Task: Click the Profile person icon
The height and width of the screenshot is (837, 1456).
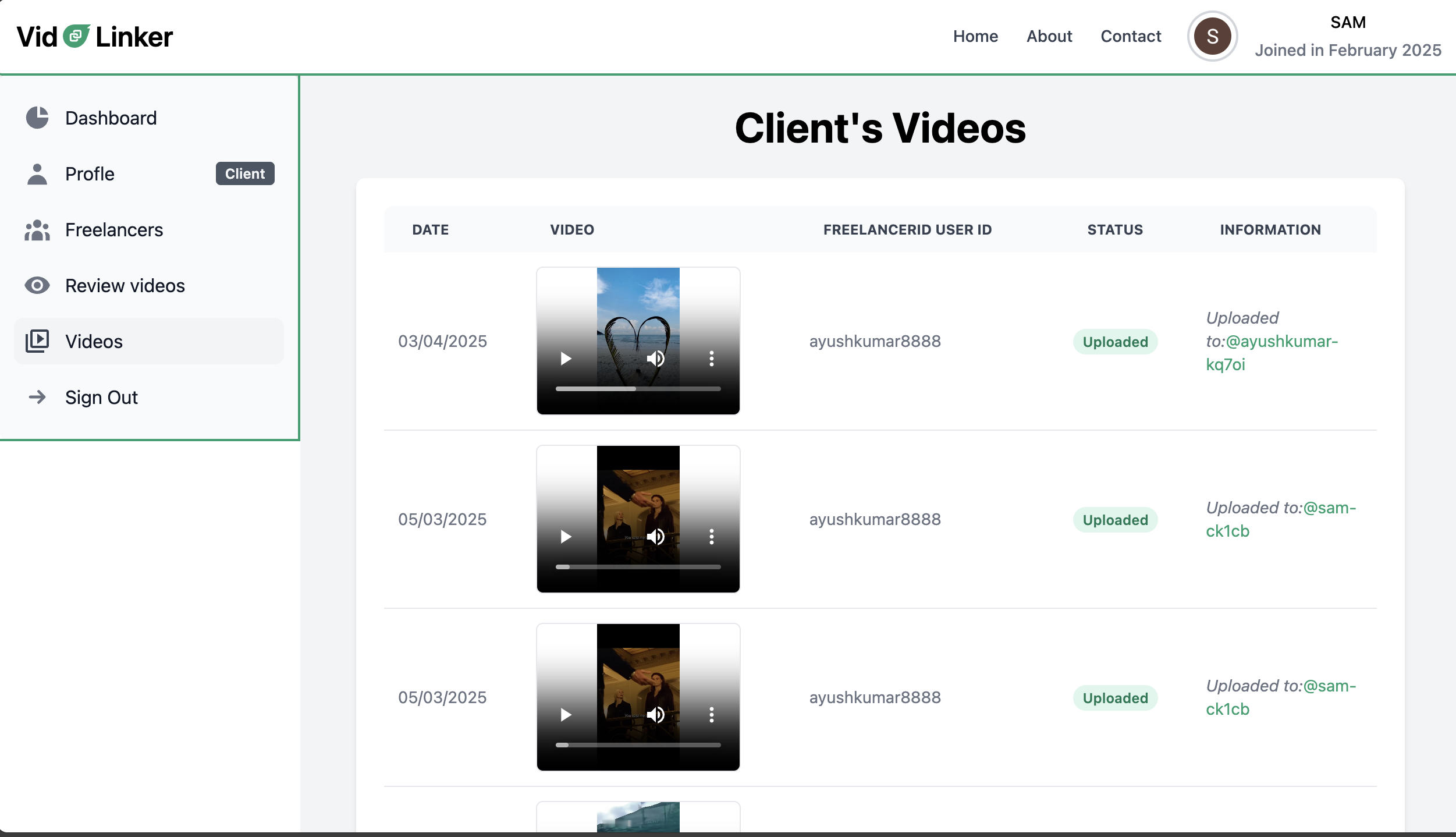Action: coord(37,173)
